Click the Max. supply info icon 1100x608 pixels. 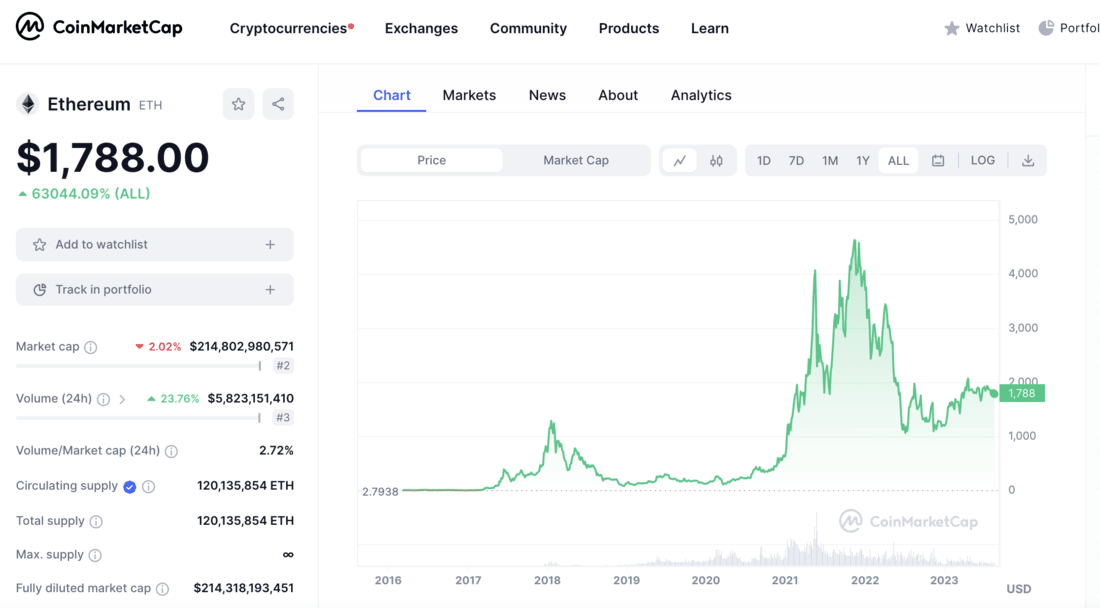[x=95, y=555]
